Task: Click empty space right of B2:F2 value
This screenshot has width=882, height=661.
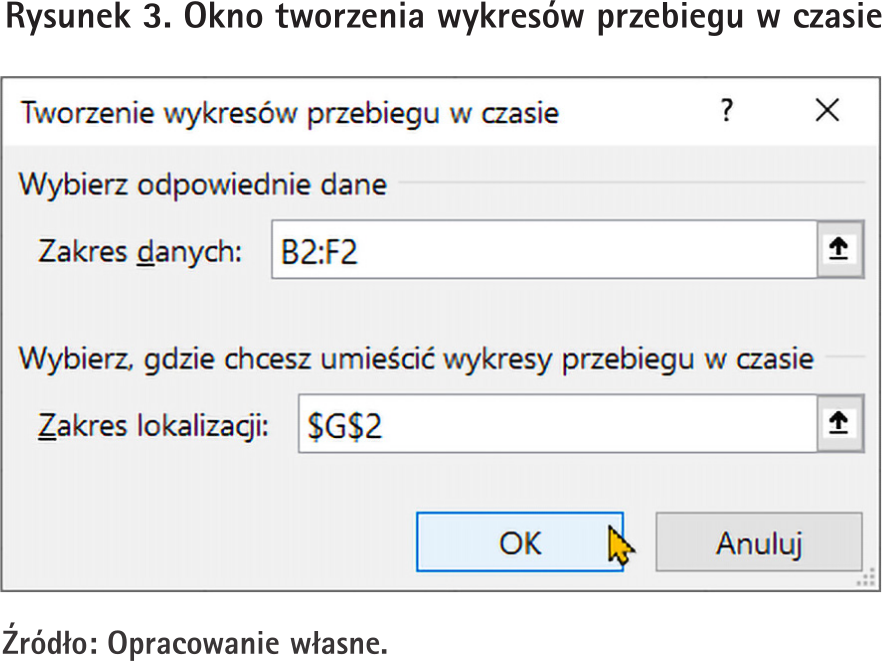Action: [x=585, y=249]
